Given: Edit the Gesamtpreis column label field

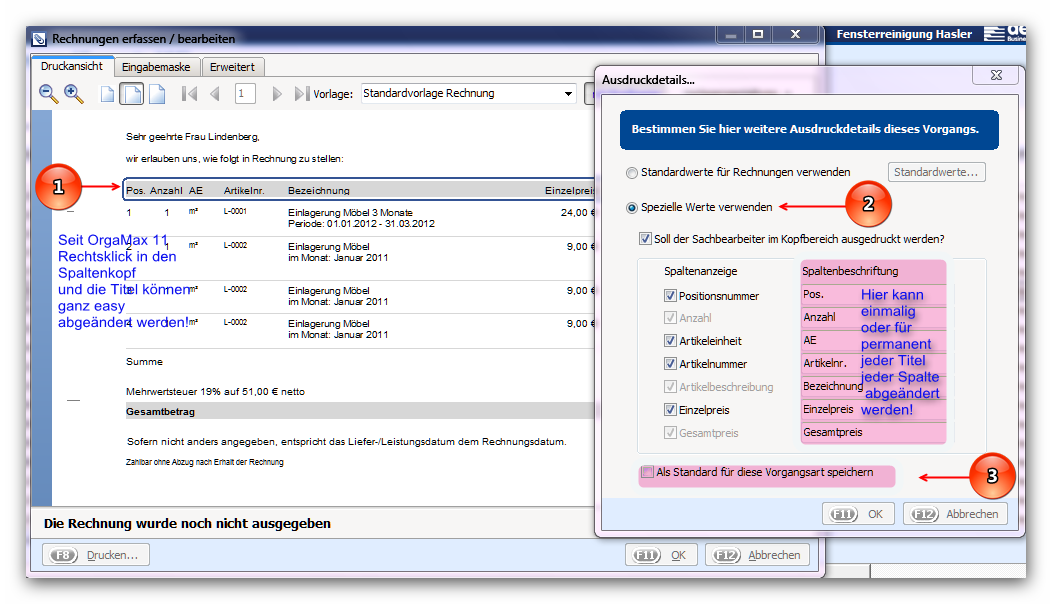Looking at the screenshot, I should pos(873,432).
